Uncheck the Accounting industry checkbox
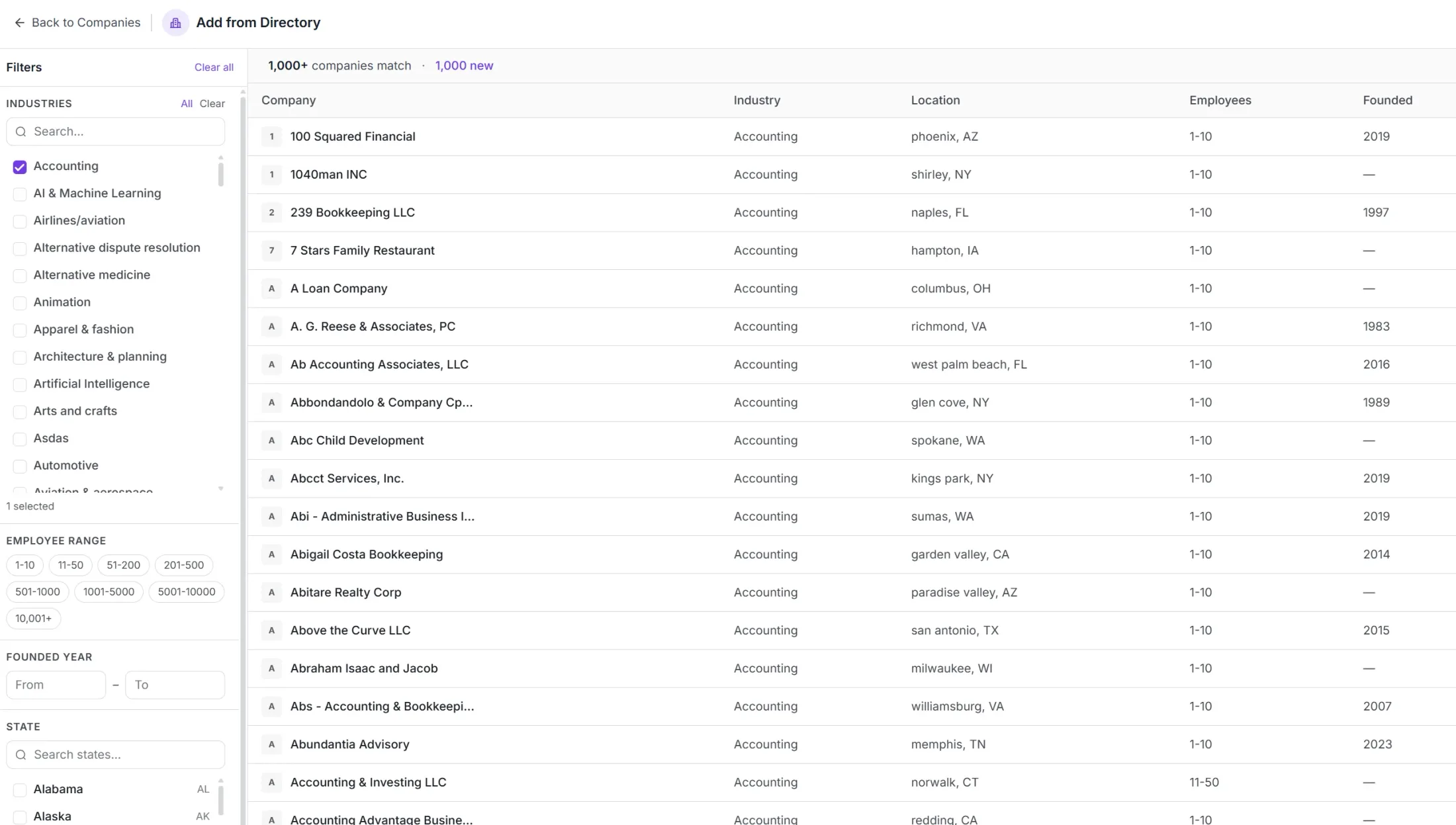Image resolution: width=1456 pixels, height=825 pixels. click(x=20, y=167)
